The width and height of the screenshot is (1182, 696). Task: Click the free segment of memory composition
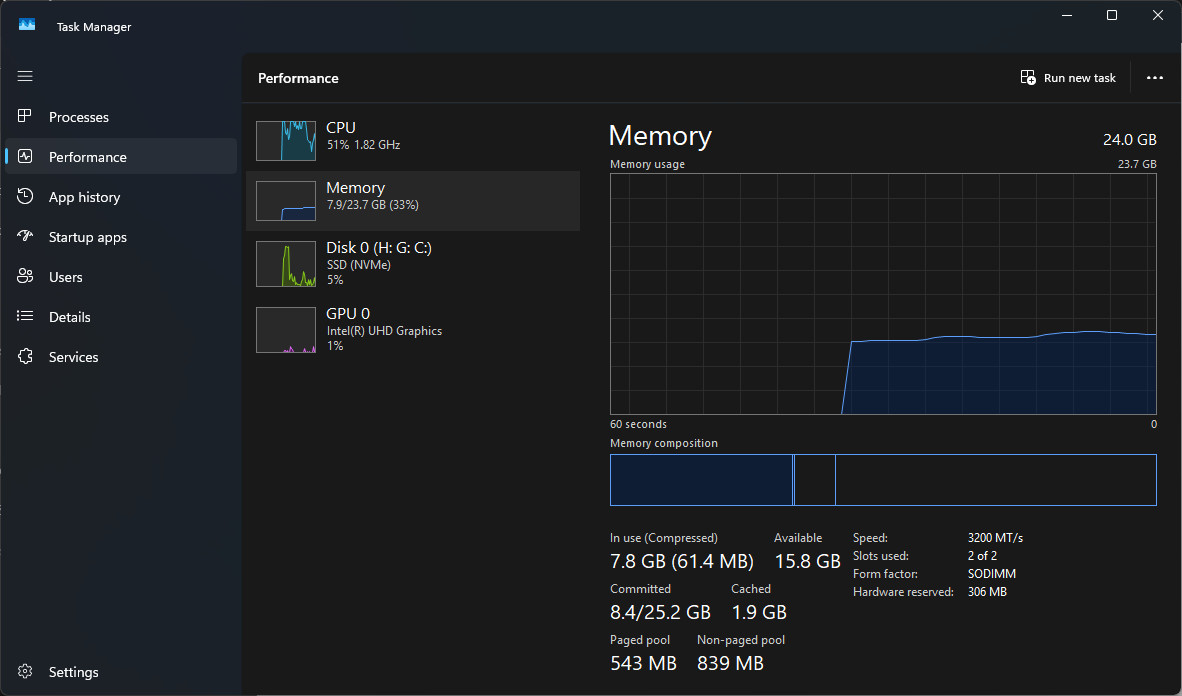pos(996,480)
